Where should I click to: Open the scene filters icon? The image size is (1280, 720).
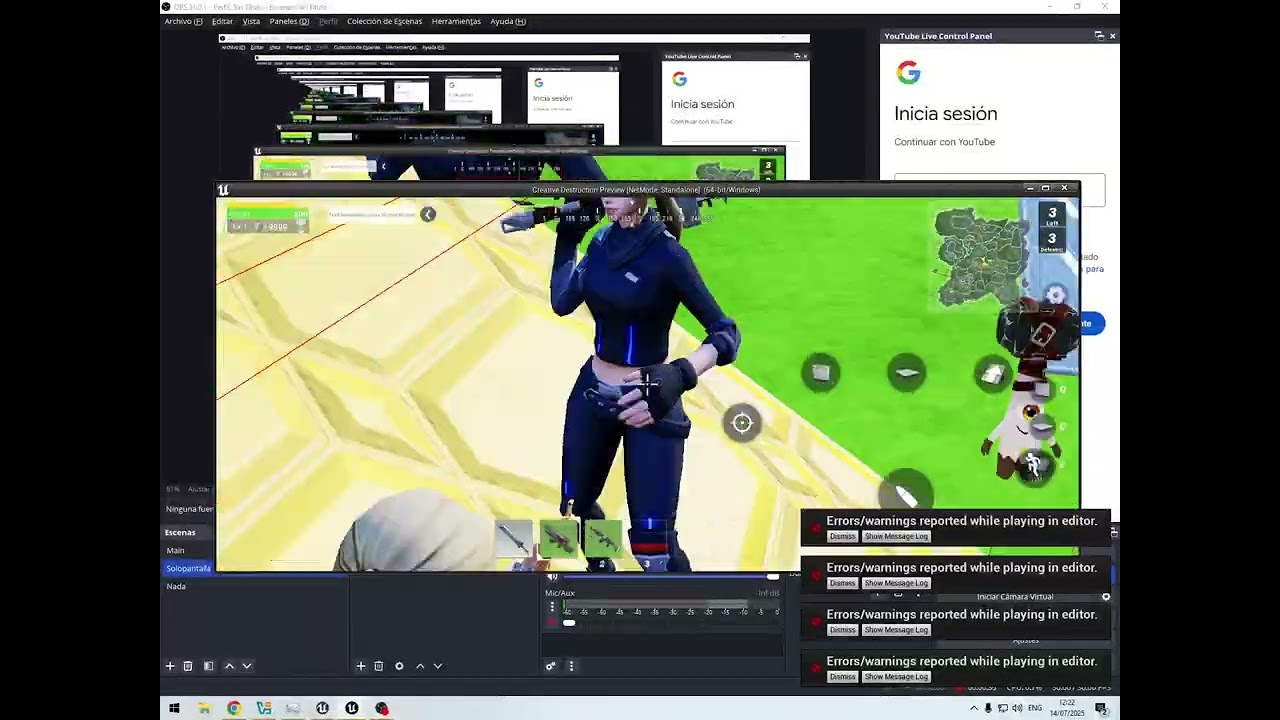[208, 666]
